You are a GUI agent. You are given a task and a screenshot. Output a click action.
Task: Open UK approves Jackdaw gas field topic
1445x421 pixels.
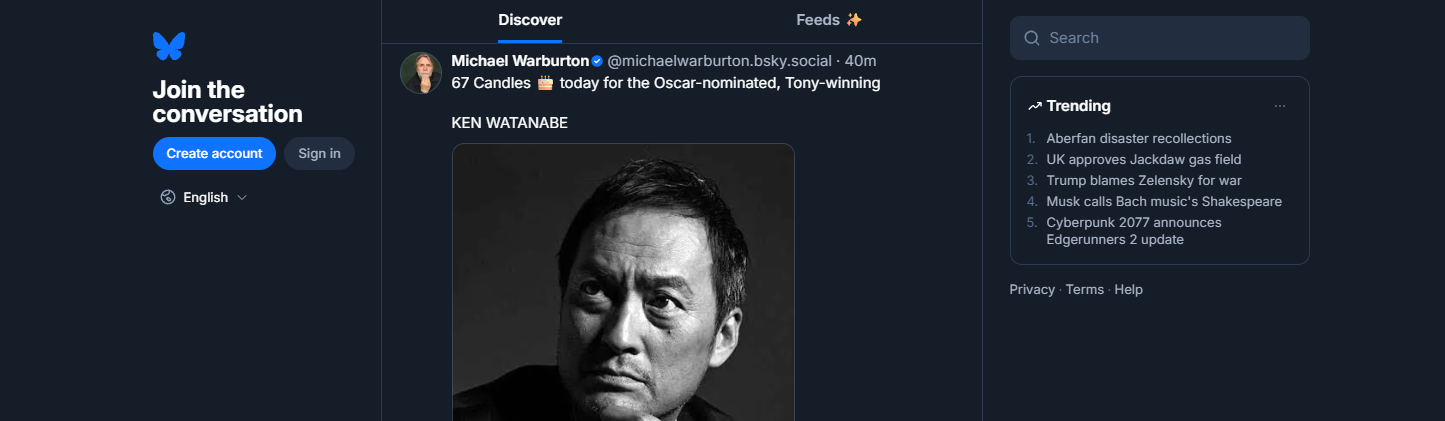click(x=1144, y=159)
